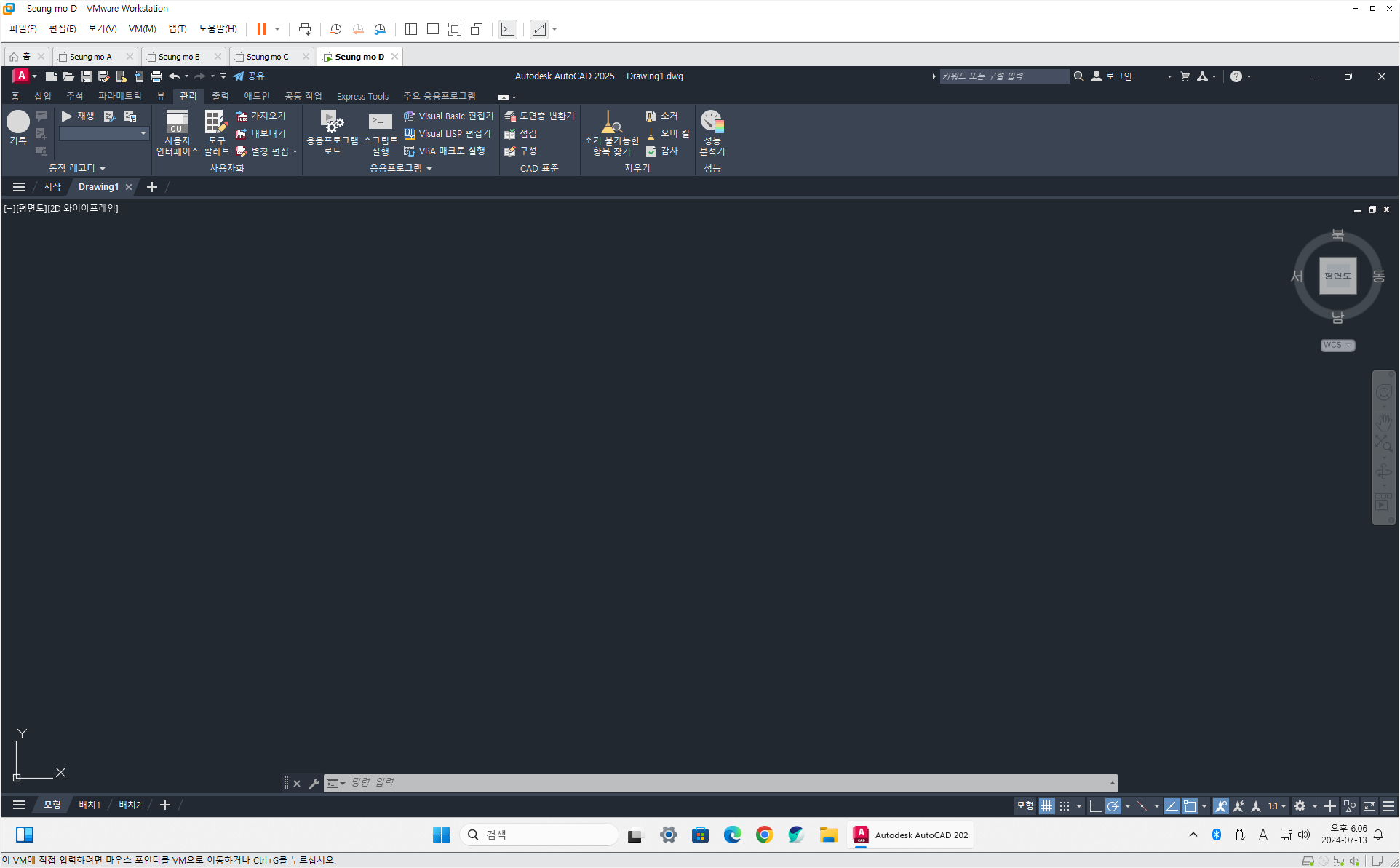Toggle polar tracking in the status bar
Viewport: 1400px width, 868px height.
1113,805
